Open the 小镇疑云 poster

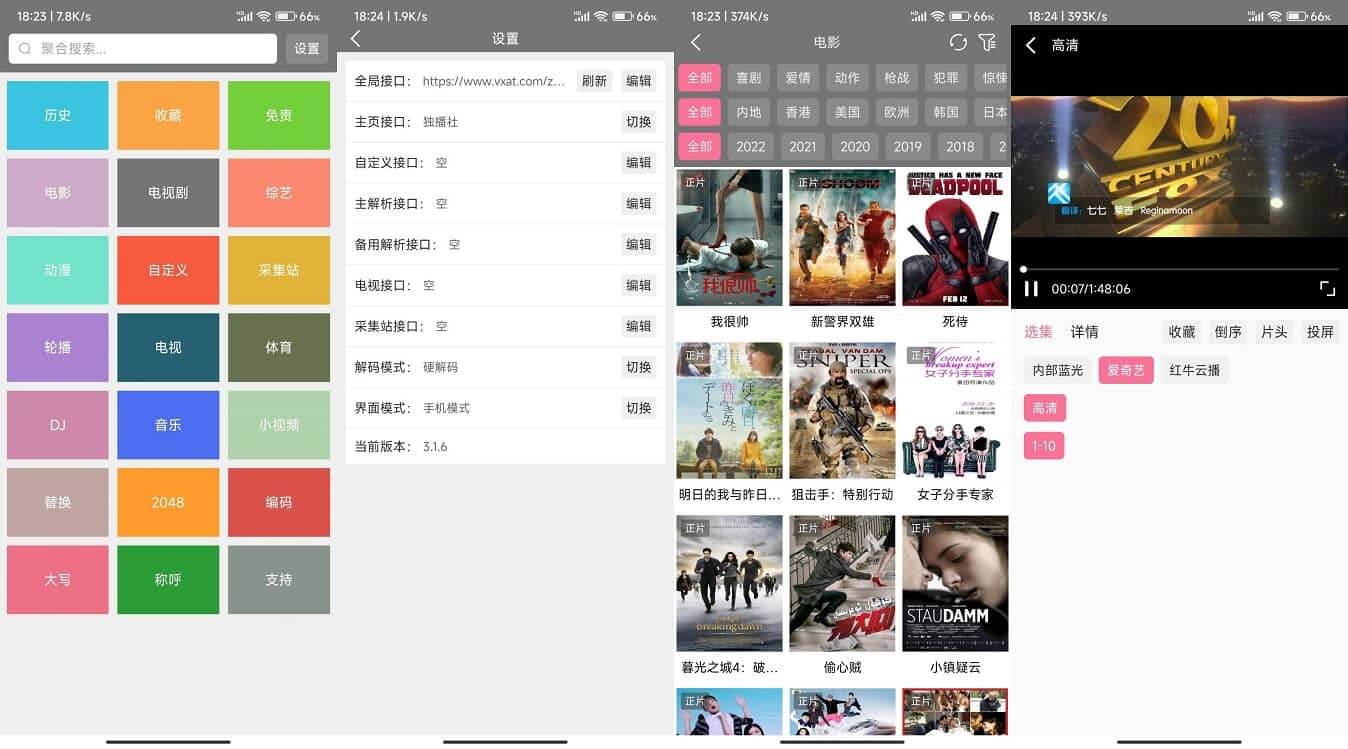[955, 584]
